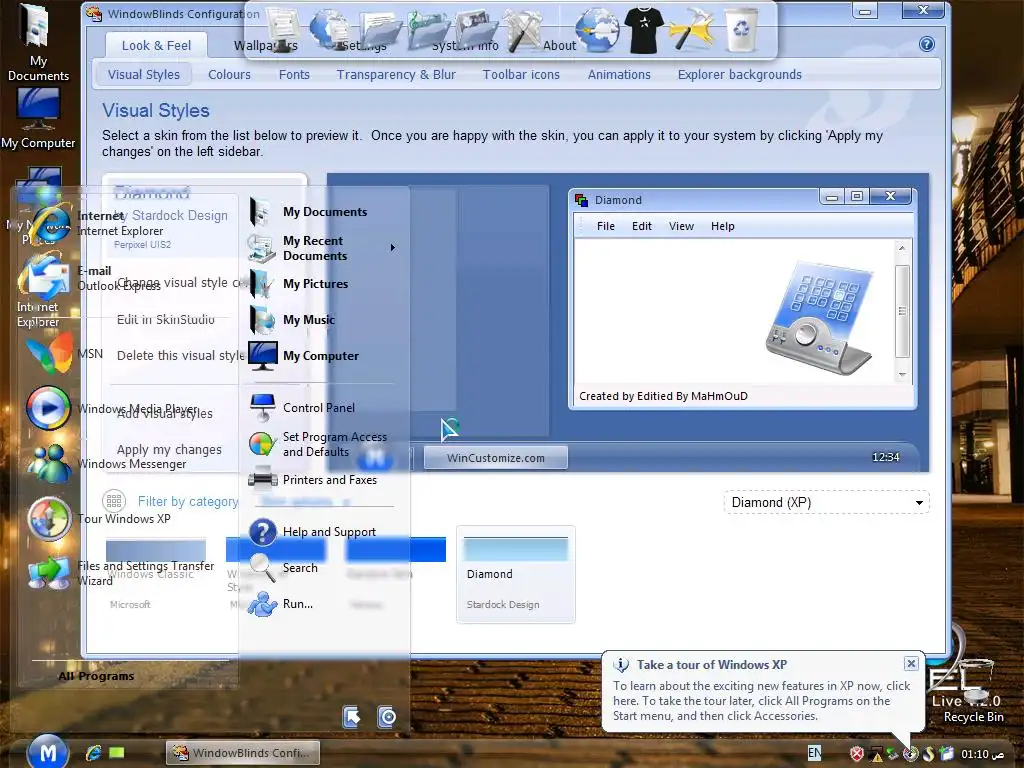The image size is (1024, 768).
Task: Open Files and Settings Transfer Wizard
Action: (121, 573)
